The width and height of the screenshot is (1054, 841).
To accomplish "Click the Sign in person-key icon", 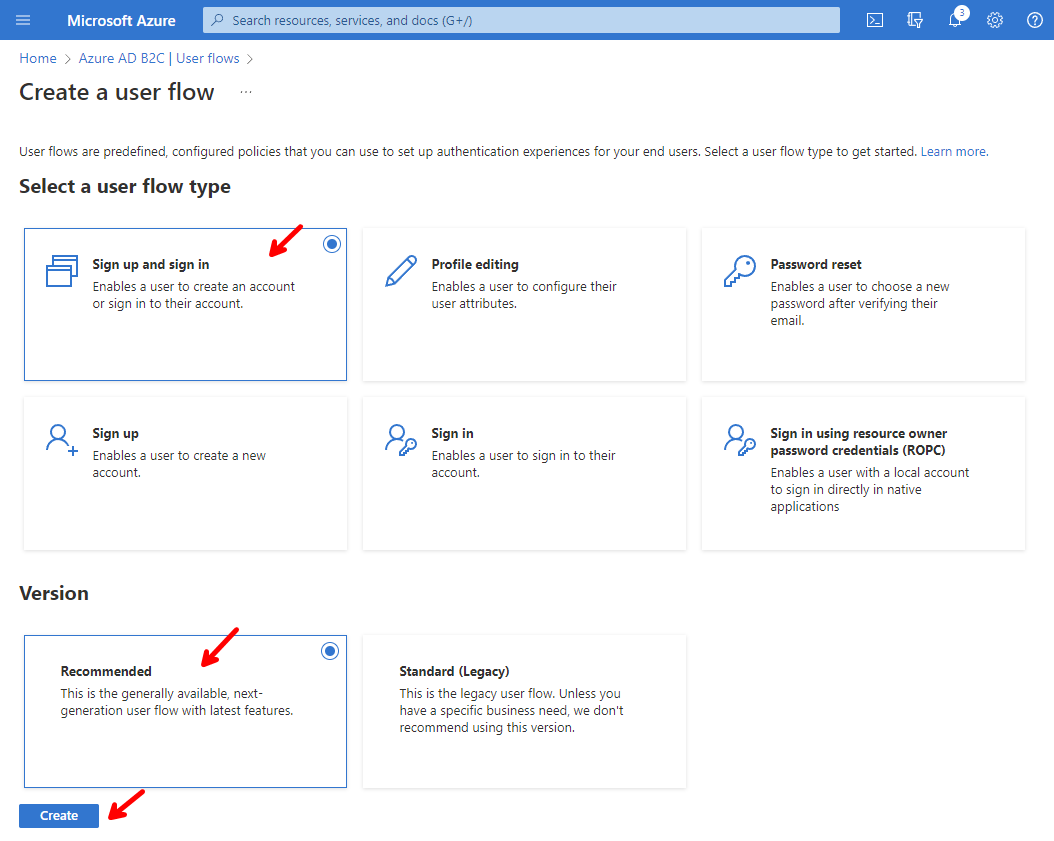I will click(x=401, y=440).
